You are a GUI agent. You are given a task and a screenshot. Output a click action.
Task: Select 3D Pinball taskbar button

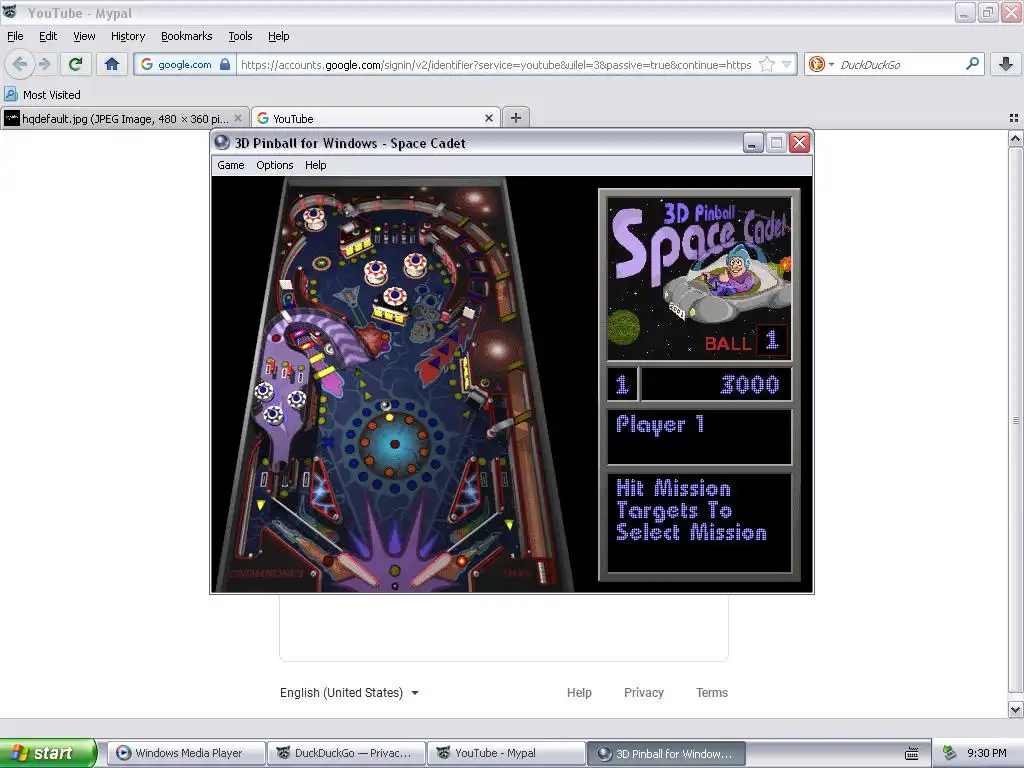(x=666, y=753)
